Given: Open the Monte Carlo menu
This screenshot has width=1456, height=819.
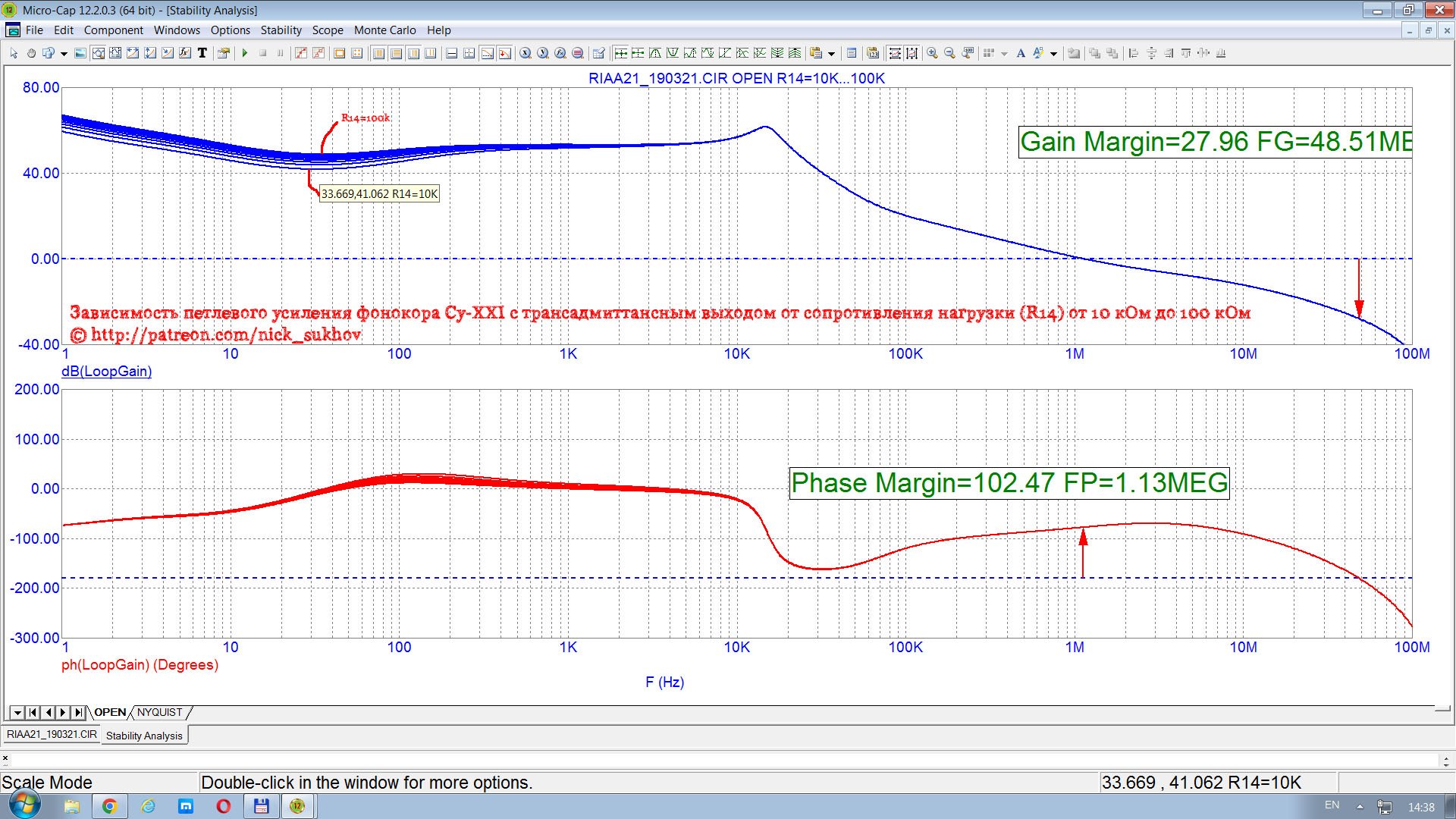Looking at the screenshot, I should pyautogui.click(x=384, y=30).
